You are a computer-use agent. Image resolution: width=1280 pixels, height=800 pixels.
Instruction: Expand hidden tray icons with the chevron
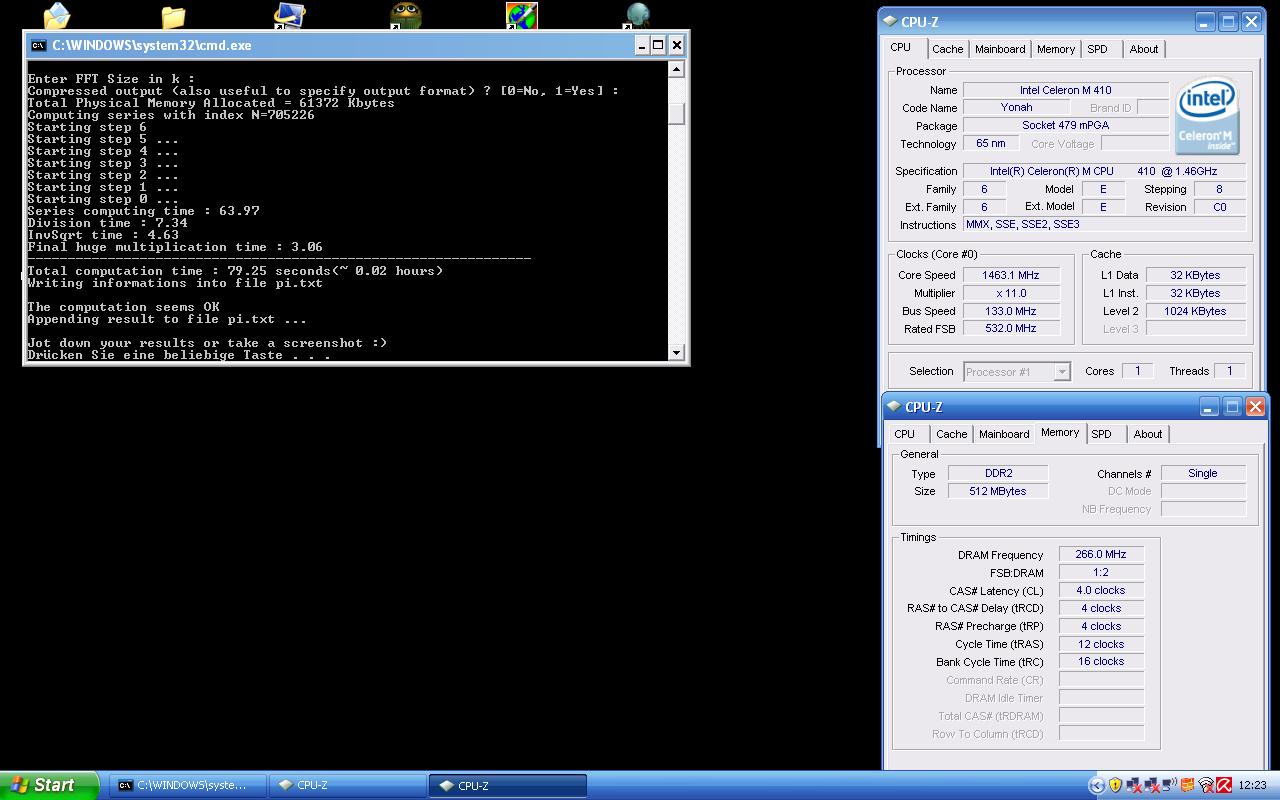click(1096, 786)
